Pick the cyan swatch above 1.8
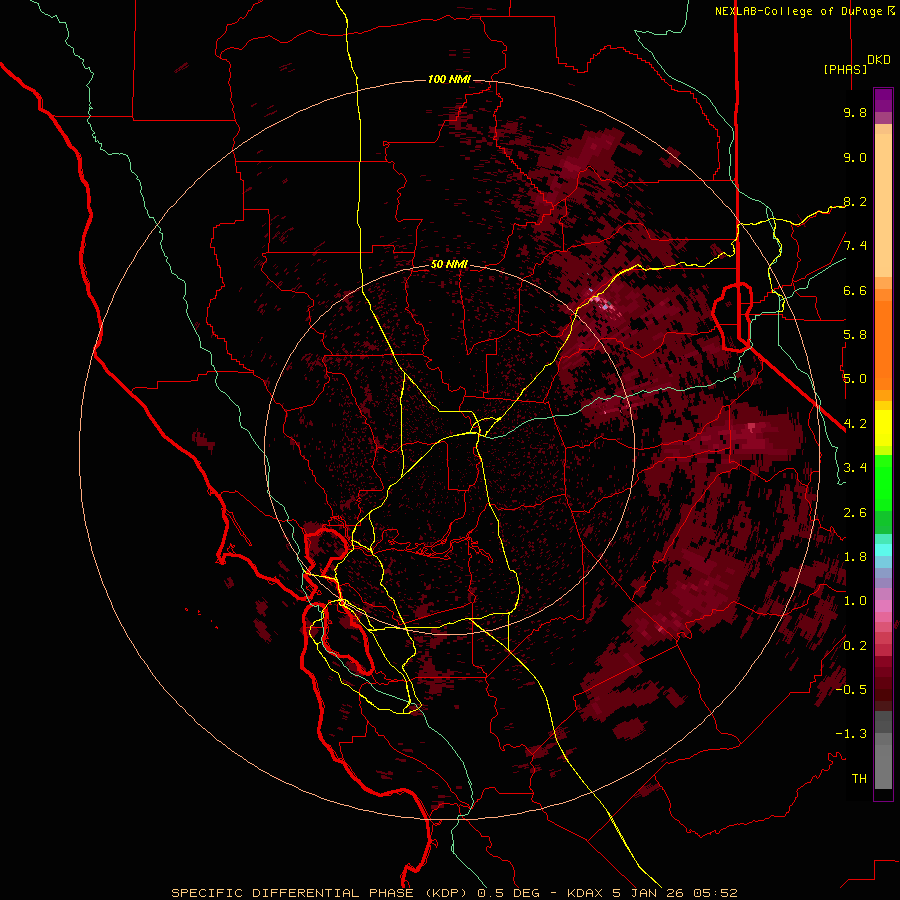 [883, 549]
